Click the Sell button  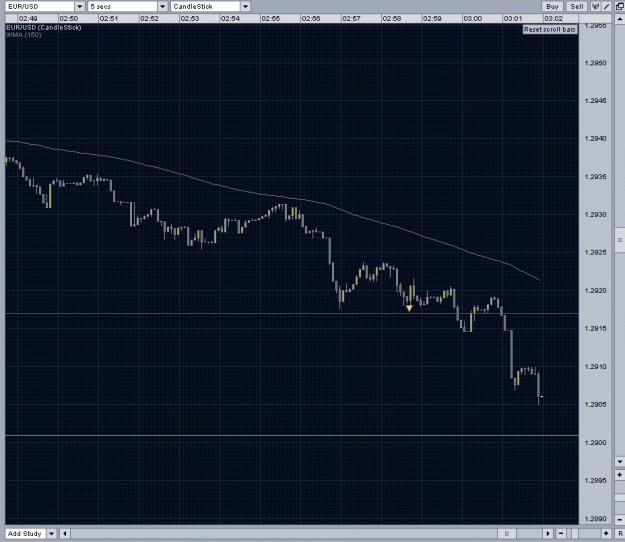click(577, 6)
